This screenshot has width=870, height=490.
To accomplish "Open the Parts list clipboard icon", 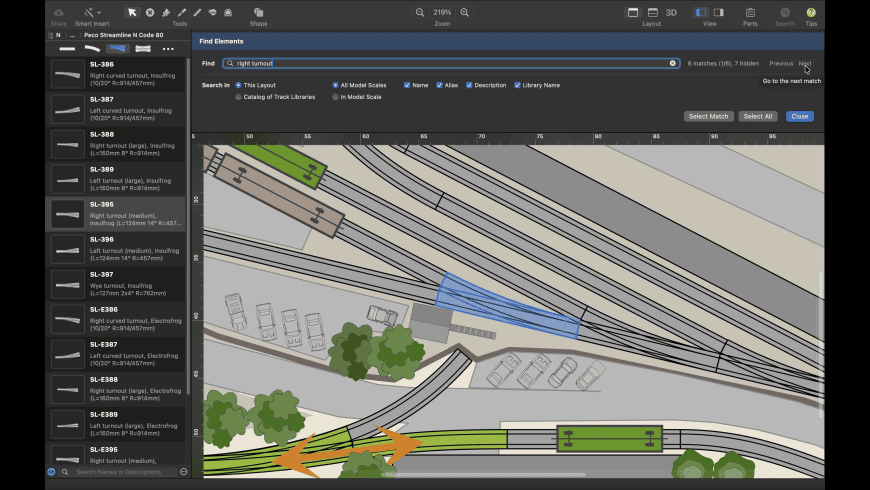I will (750, 12).
